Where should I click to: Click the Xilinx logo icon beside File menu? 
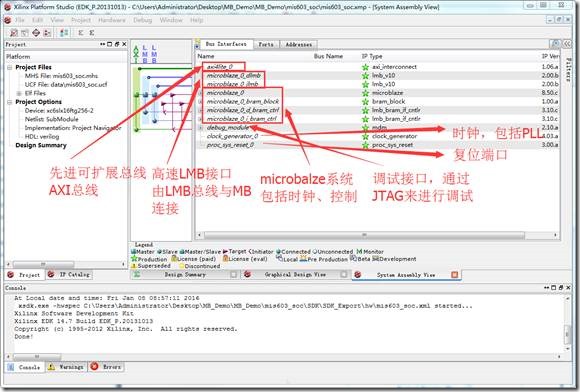point(7,20)
